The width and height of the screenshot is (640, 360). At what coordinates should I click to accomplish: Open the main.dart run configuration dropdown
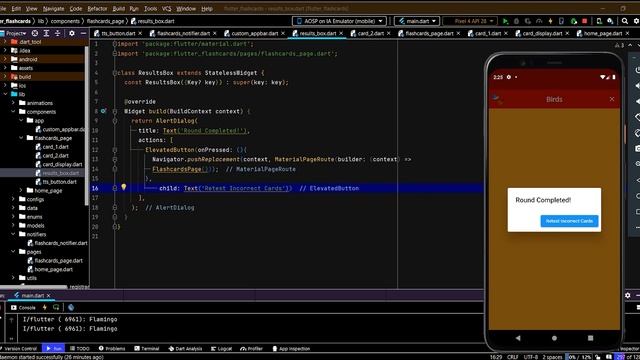[x=417, y=21]
